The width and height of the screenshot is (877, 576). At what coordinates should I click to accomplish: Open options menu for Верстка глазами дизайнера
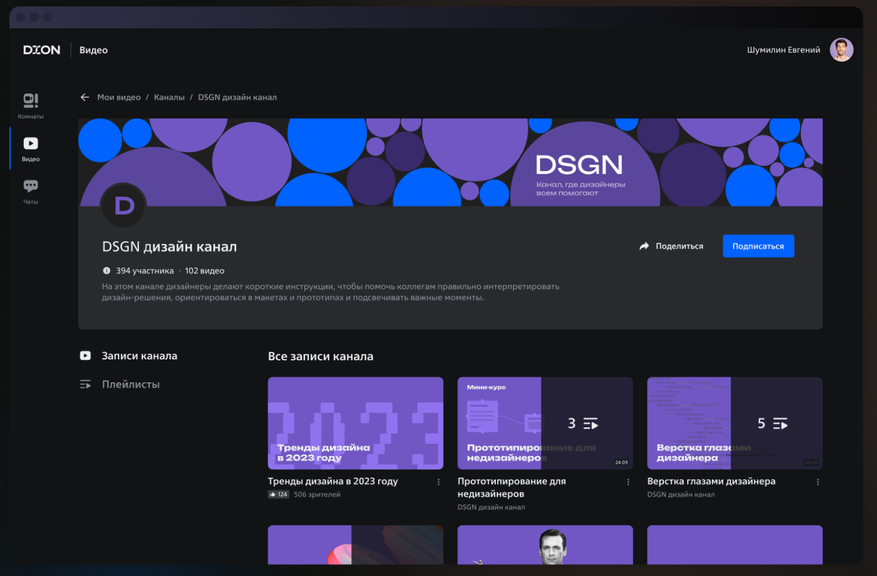(818, 481)
